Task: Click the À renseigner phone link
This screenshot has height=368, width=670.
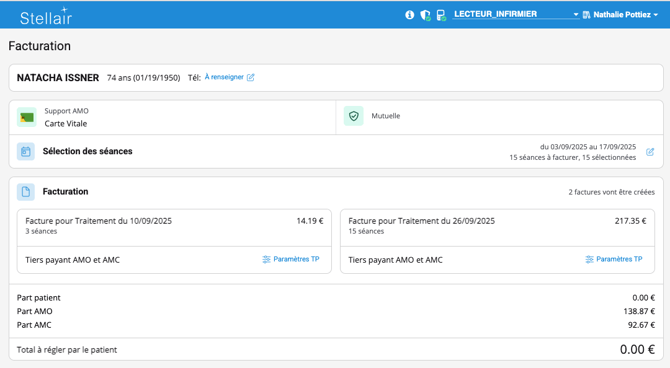Action: coord(224,77)
